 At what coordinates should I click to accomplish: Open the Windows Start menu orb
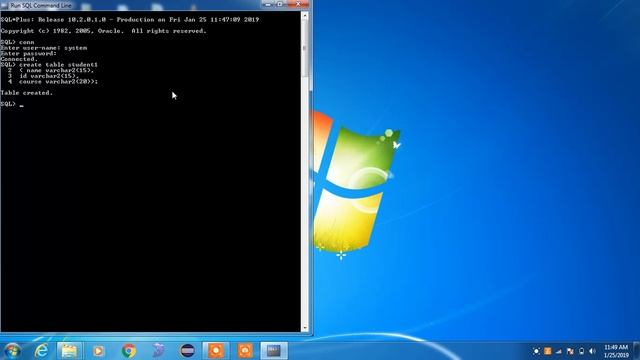(12, 351)
